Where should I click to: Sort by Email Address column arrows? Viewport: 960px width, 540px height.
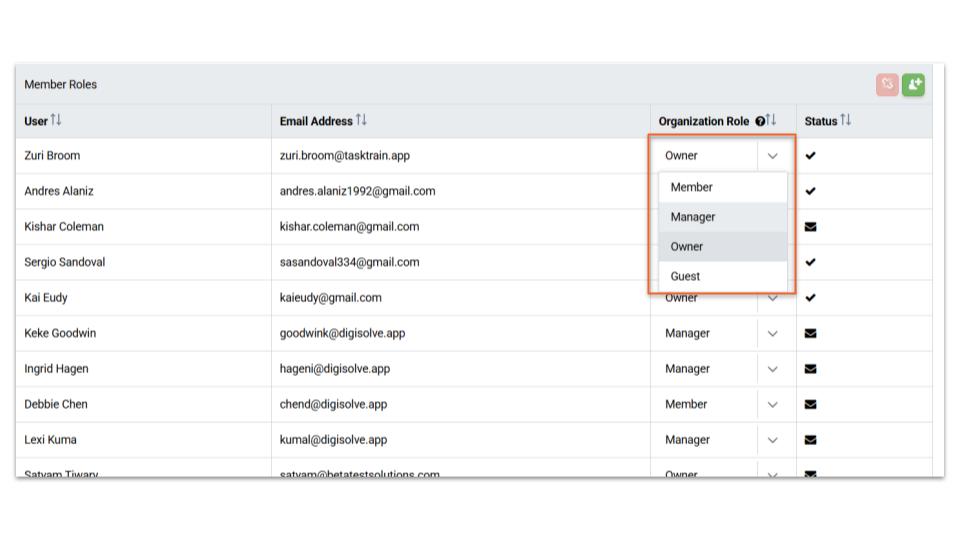[361, 121]
